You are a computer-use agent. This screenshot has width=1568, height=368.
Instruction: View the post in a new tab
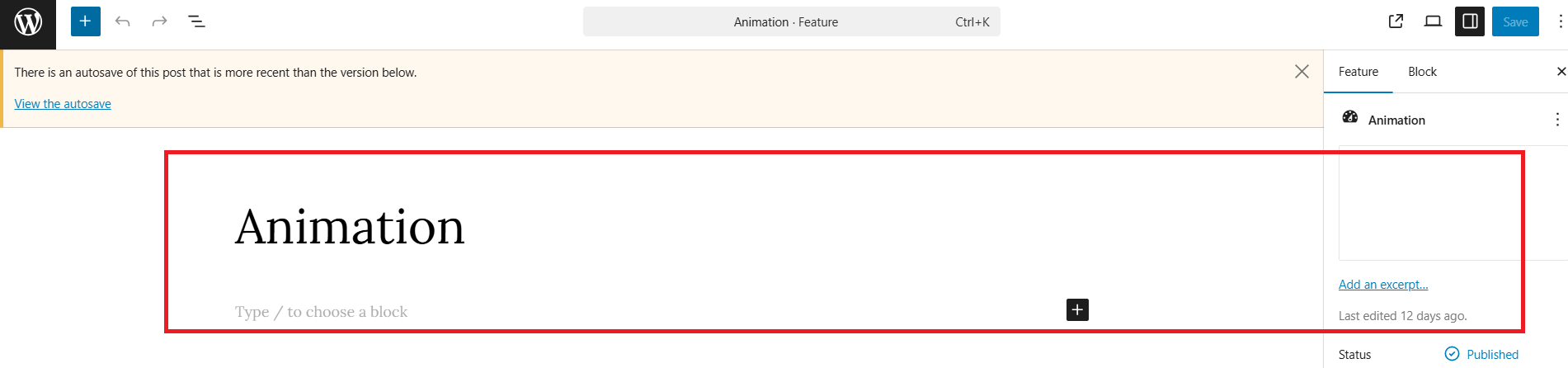coord(1396,21)
